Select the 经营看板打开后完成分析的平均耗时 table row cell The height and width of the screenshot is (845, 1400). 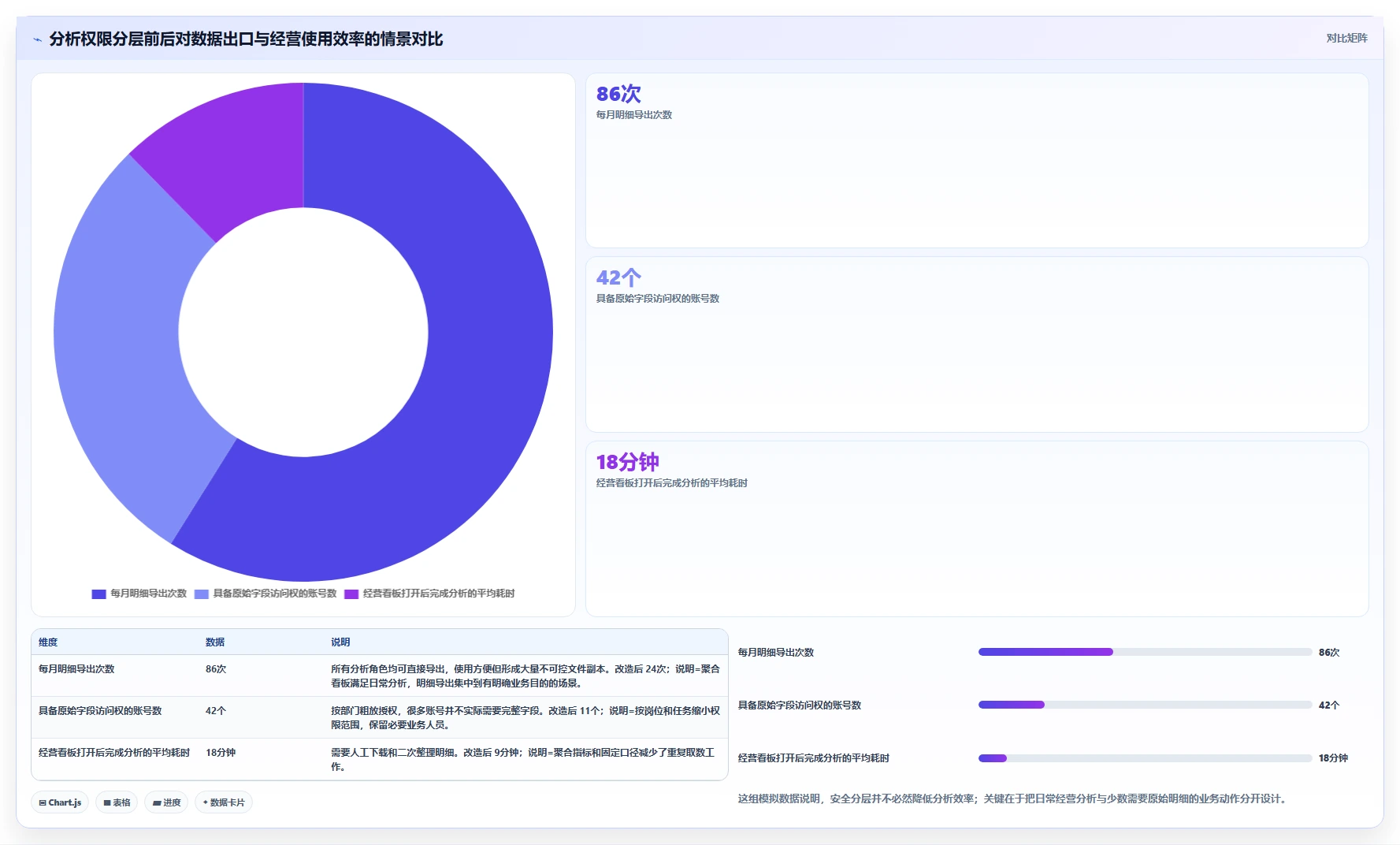coord(114,753)
